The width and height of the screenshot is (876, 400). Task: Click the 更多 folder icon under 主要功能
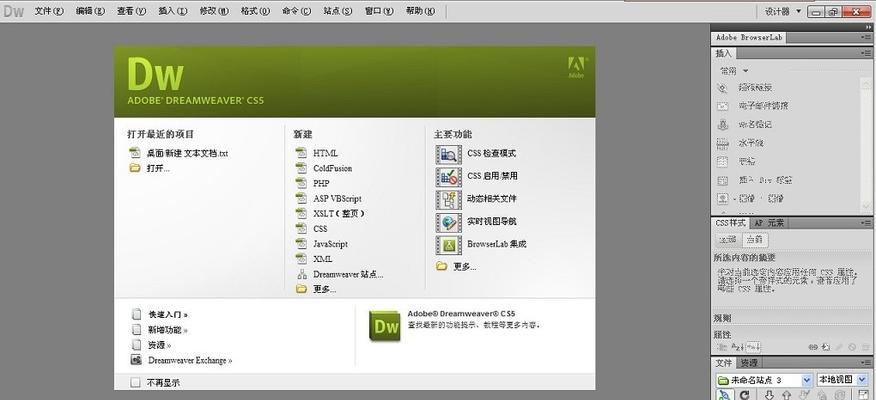[442, 266]
